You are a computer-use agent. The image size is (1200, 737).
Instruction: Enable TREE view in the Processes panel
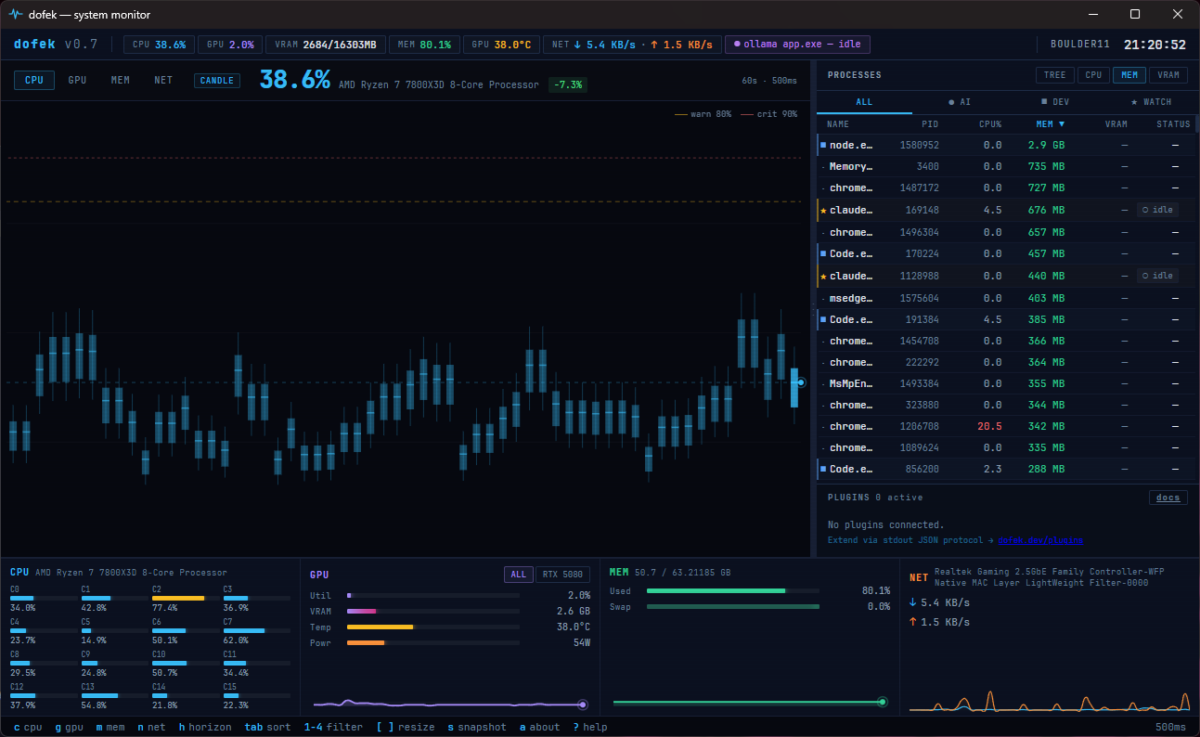coord(1054,75)
